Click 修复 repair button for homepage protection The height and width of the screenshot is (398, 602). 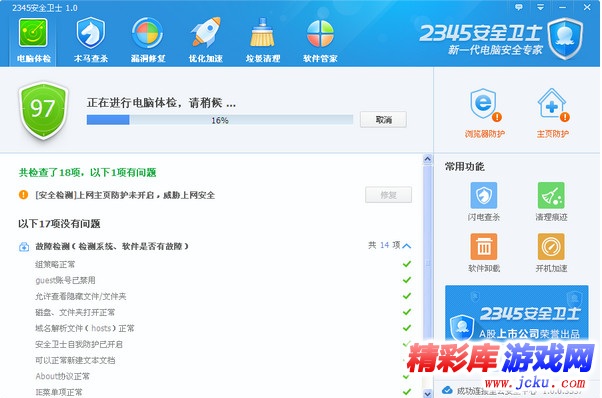tap(388, 195)
